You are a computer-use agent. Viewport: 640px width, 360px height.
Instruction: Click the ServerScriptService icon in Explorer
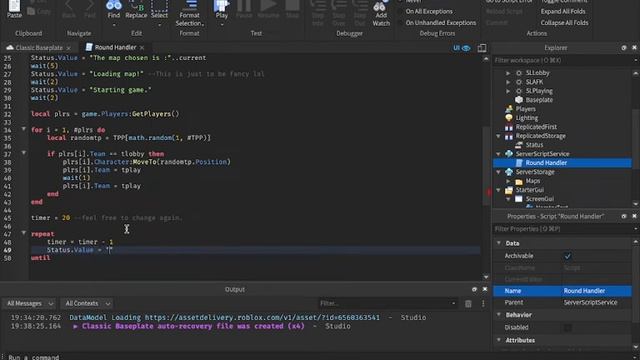(x=509, y=153)
